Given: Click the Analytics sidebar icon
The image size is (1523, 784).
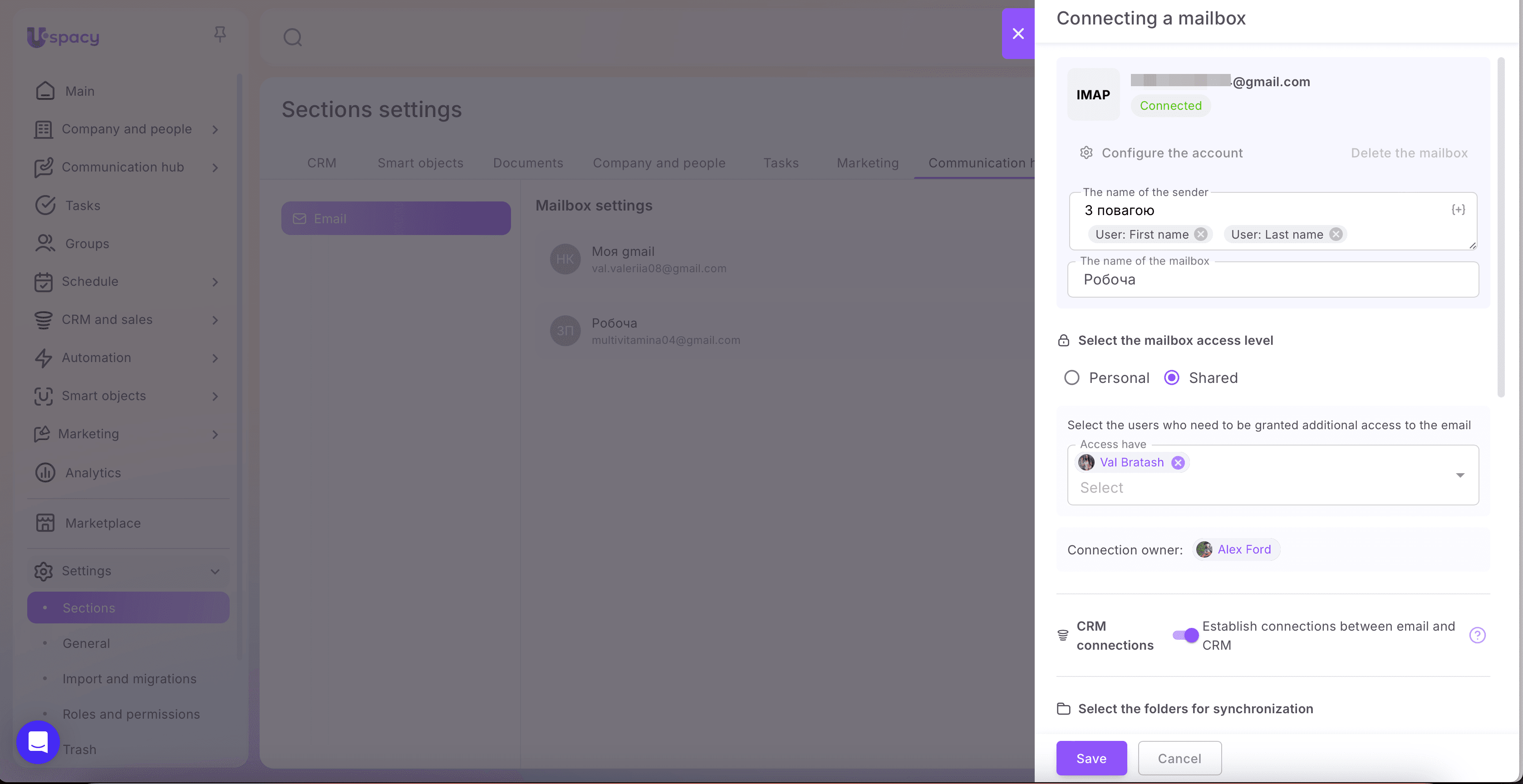Looking at the screenshot, I should pos(45,472).
